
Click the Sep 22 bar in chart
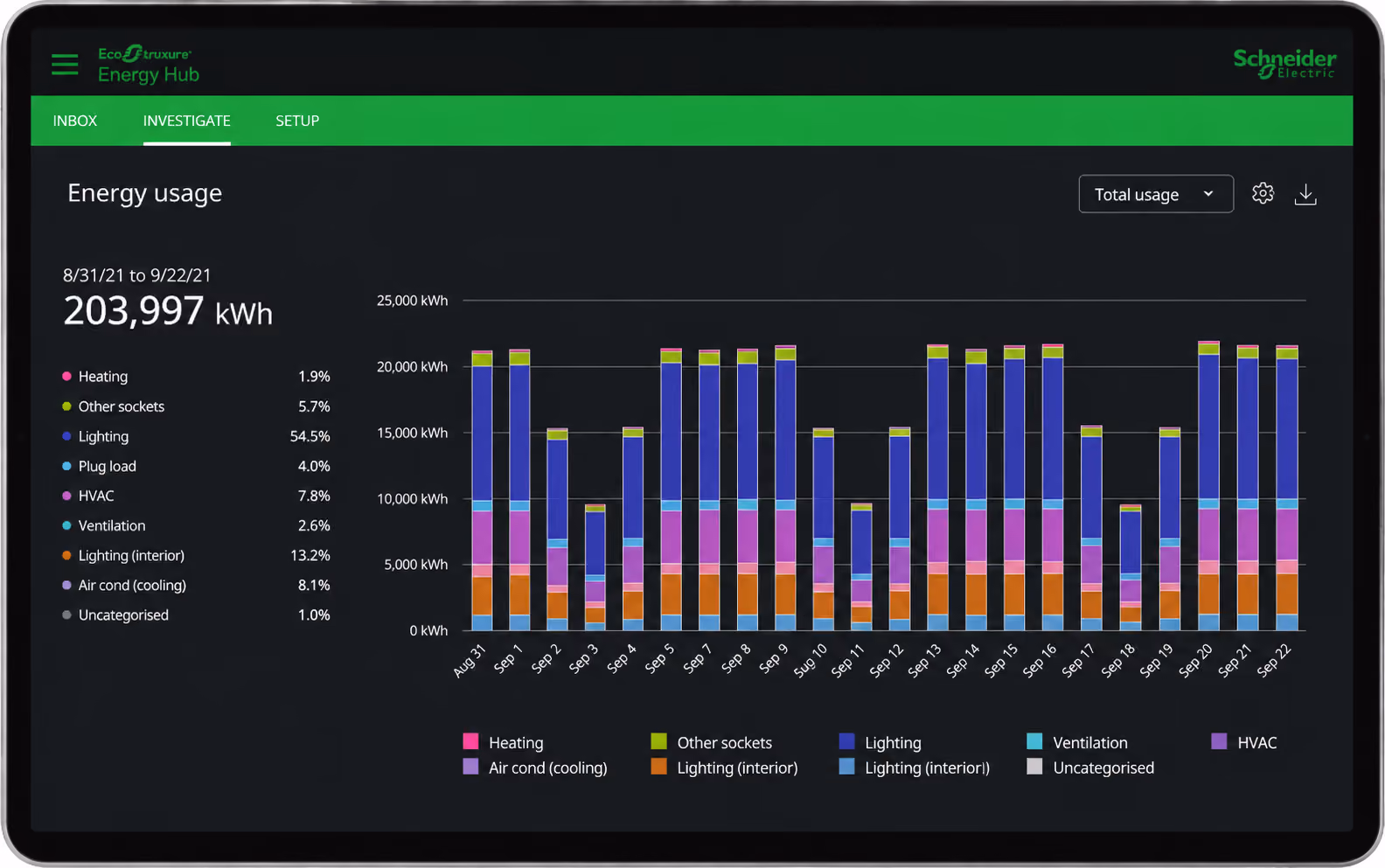pyautogui.click(x=1287, y=488)
